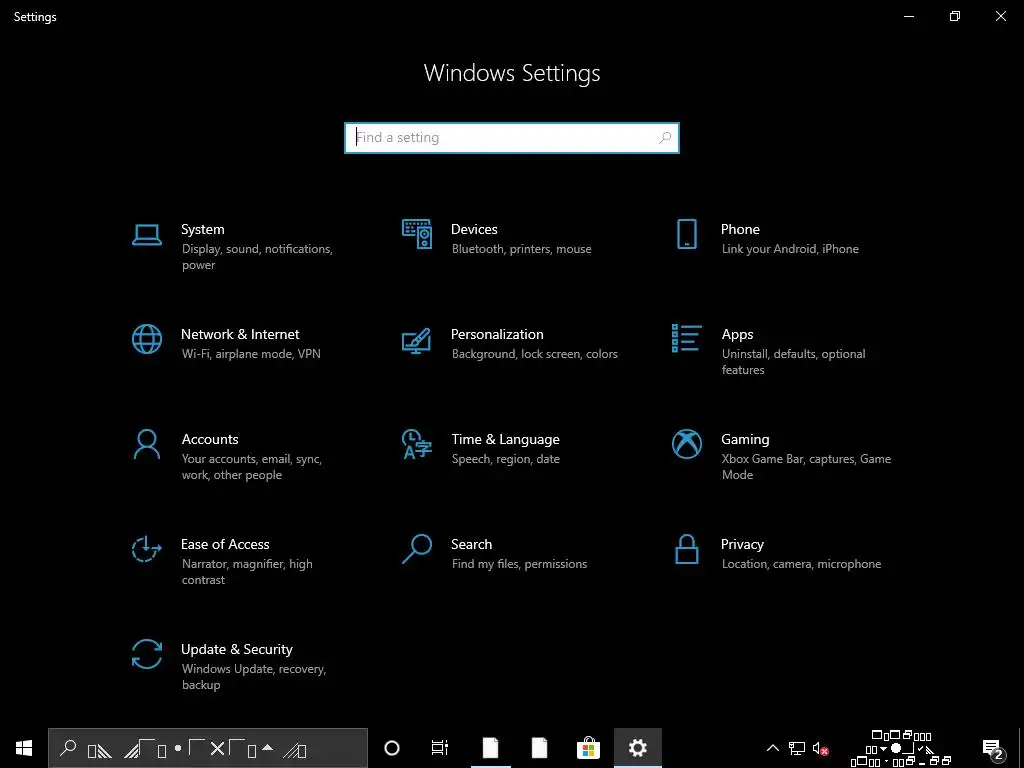The image size is (1024, 768).
Task: Click "Your accounts, email, sync" description
Action: click(x=251, y=467)
